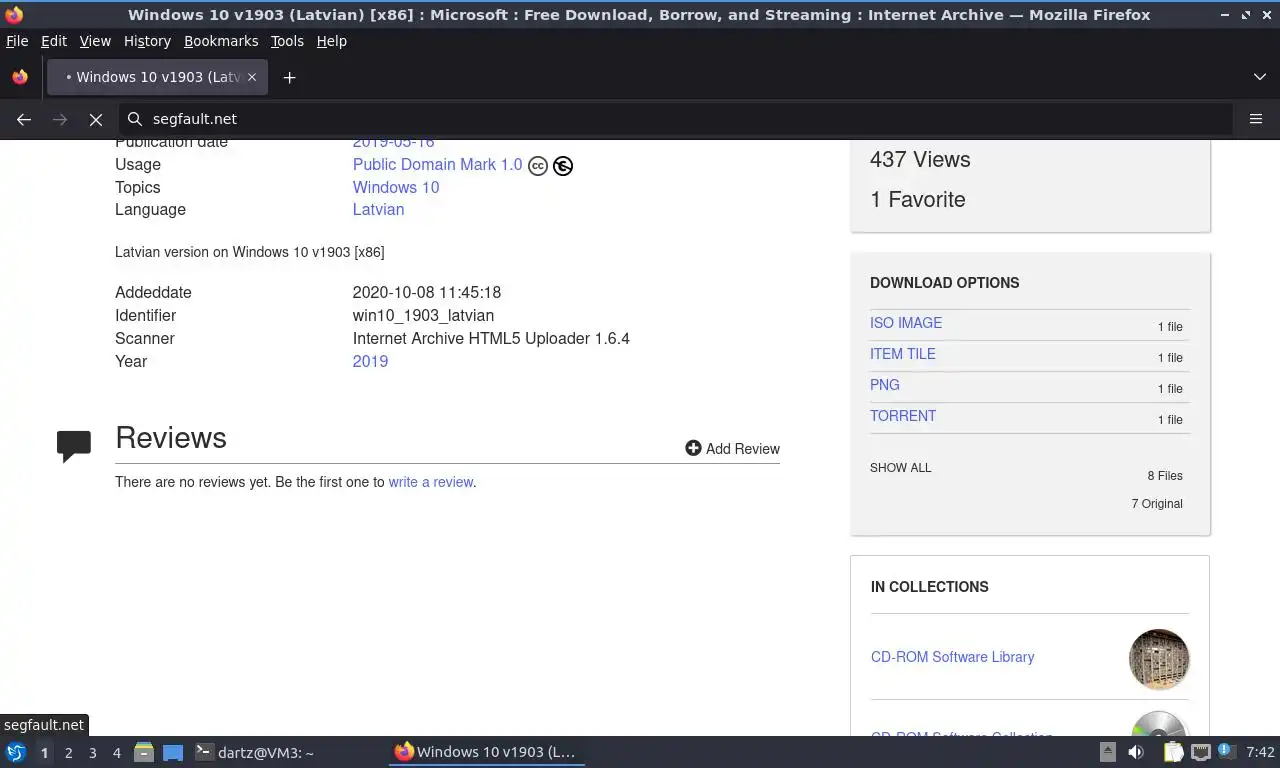Click the identifier text win10_1903_latvian
This screenshot has width=1280, height=768.
point(423,316)
